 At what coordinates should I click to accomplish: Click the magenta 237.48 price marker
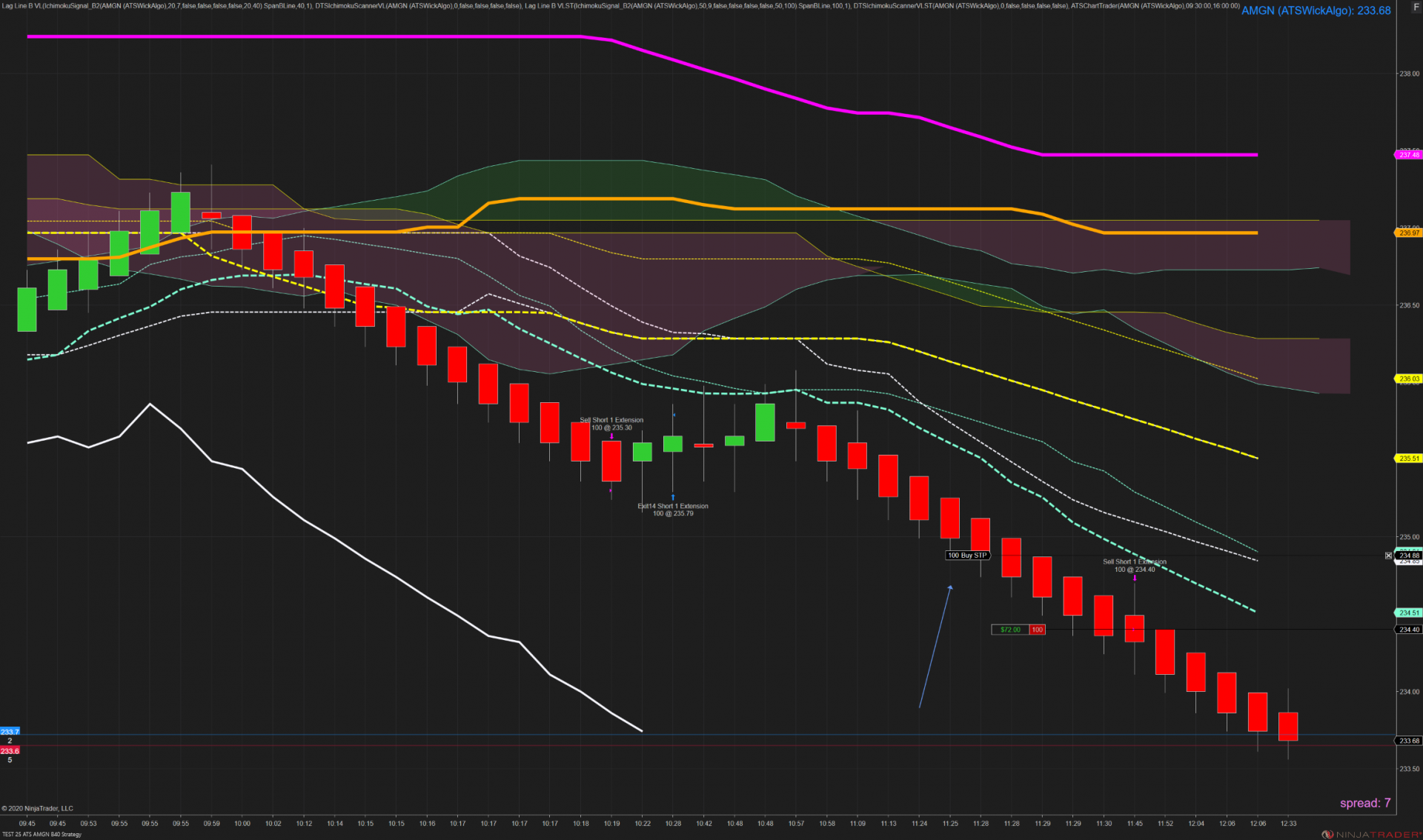point(1409,155)
